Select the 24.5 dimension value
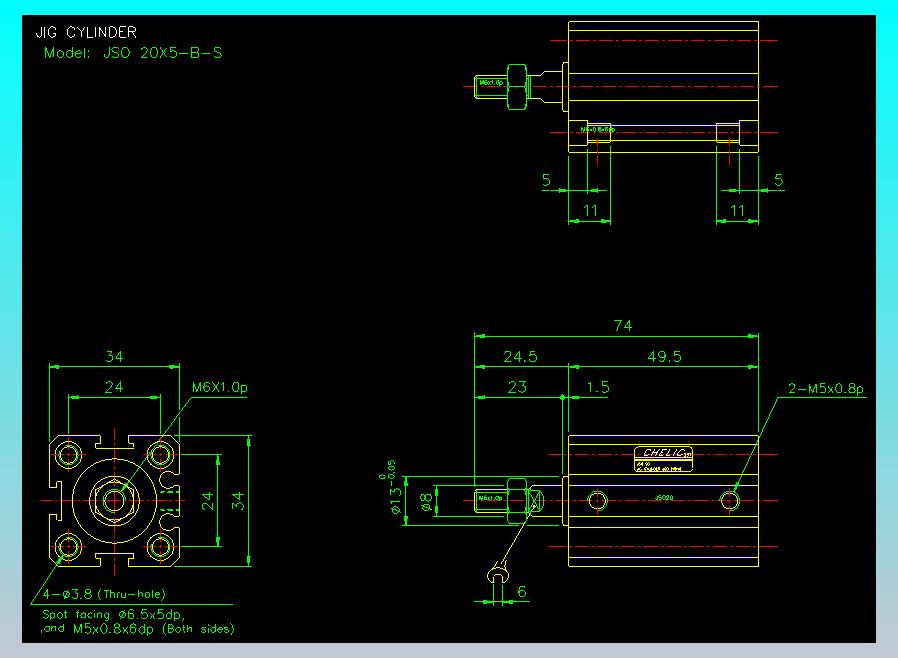Image resolution: width=898 pixels, height=658 pixels. click(x=521, y=356)
